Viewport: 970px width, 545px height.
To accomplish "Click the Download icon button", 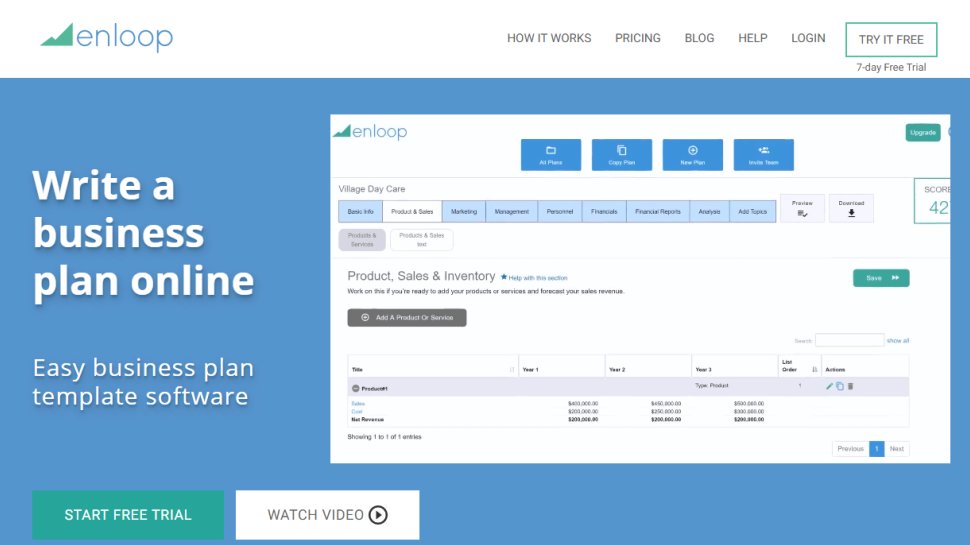I will click(851, 208).
